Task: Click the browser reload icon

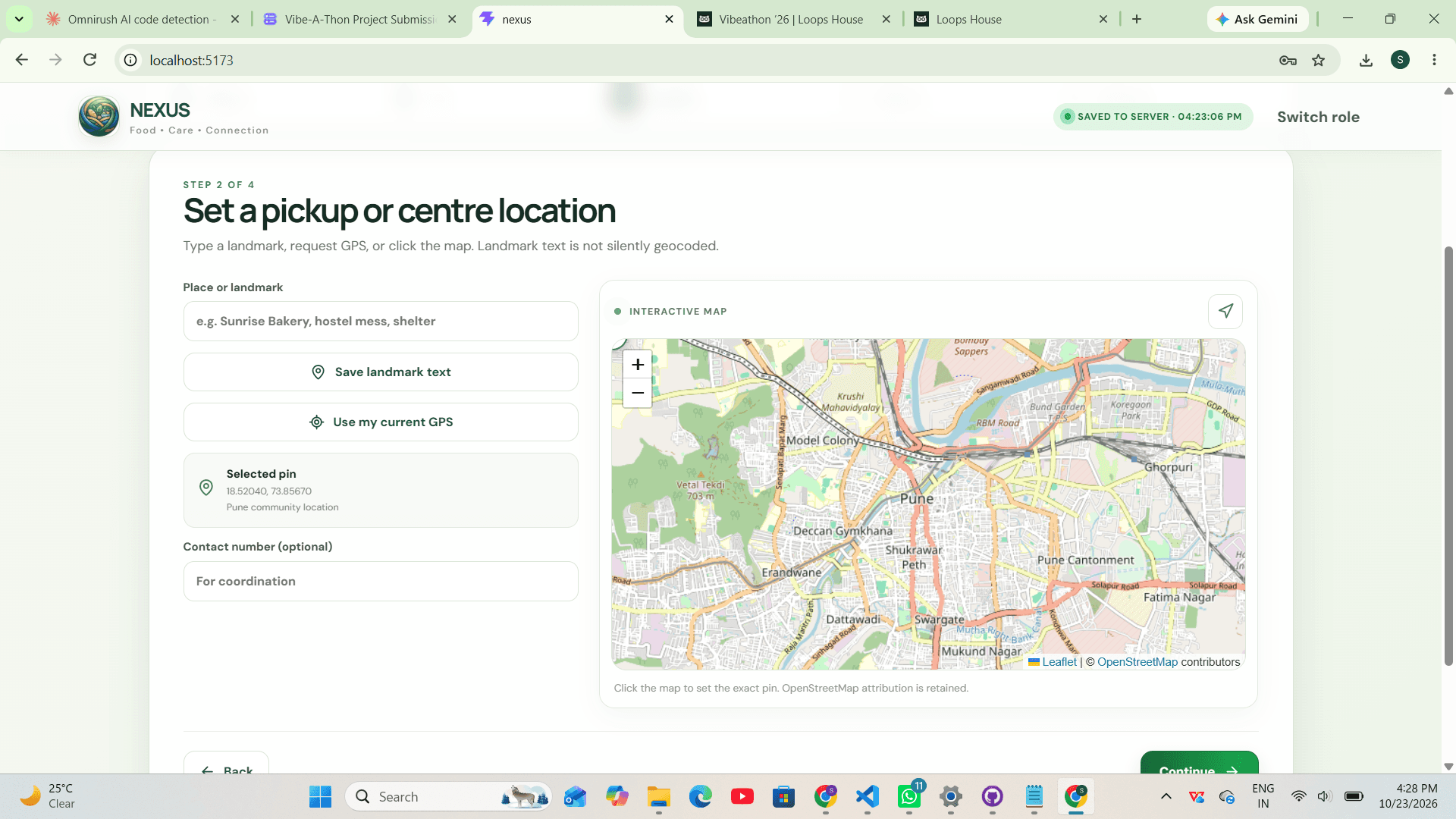Action: click(89, 60)
